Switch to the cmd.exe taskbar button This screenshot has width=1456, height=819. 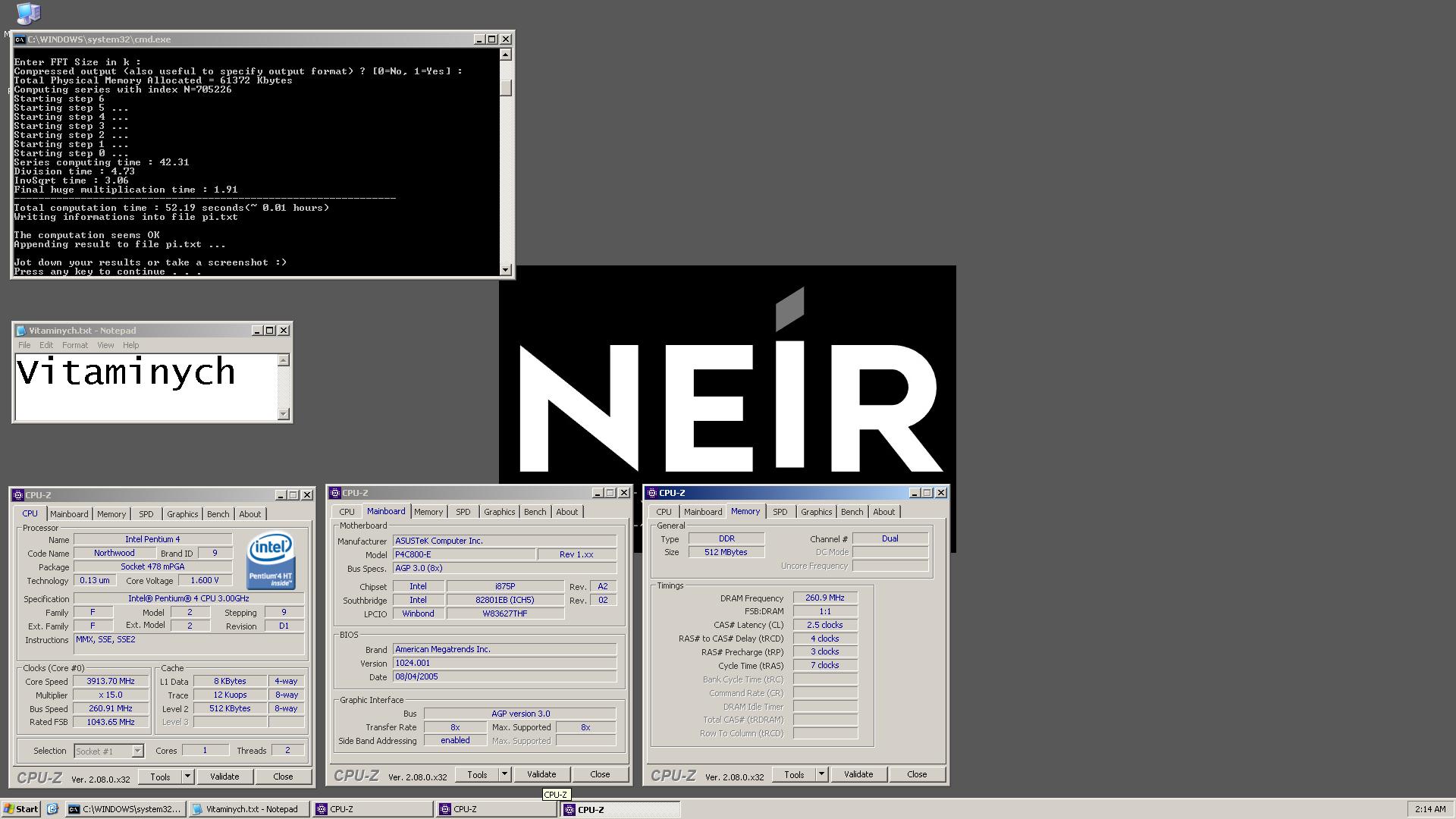point(125,809)
